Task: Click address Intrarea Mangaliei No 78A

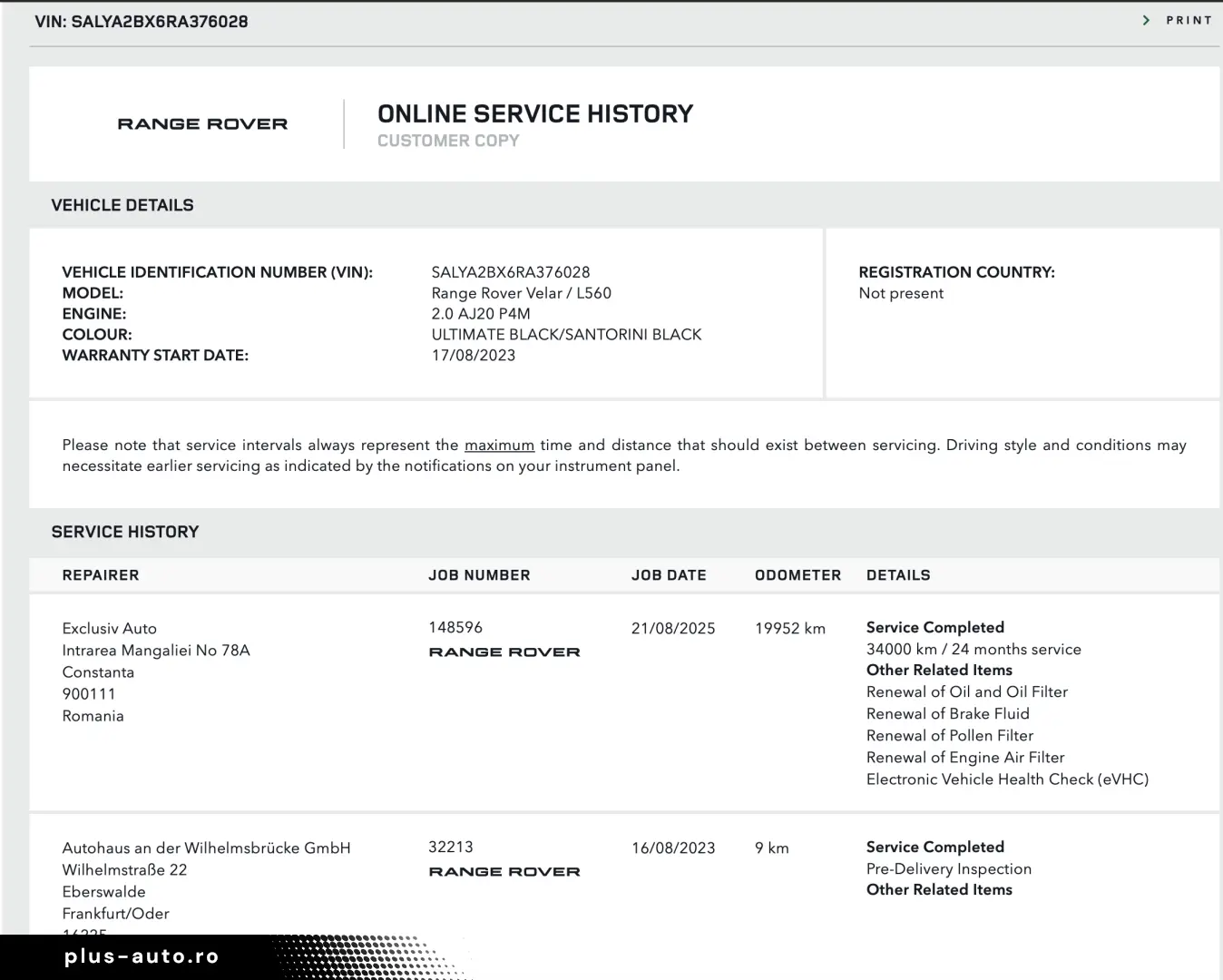Action: [x=156, y=651]
